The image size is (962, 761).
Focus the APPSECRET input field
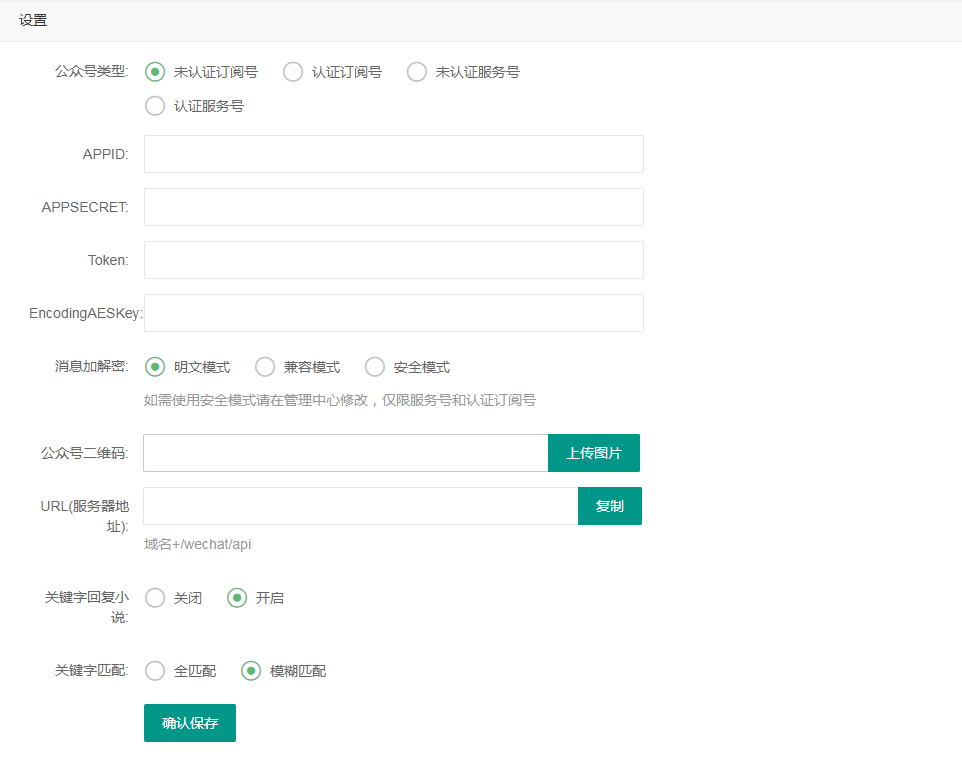(394, 207)
